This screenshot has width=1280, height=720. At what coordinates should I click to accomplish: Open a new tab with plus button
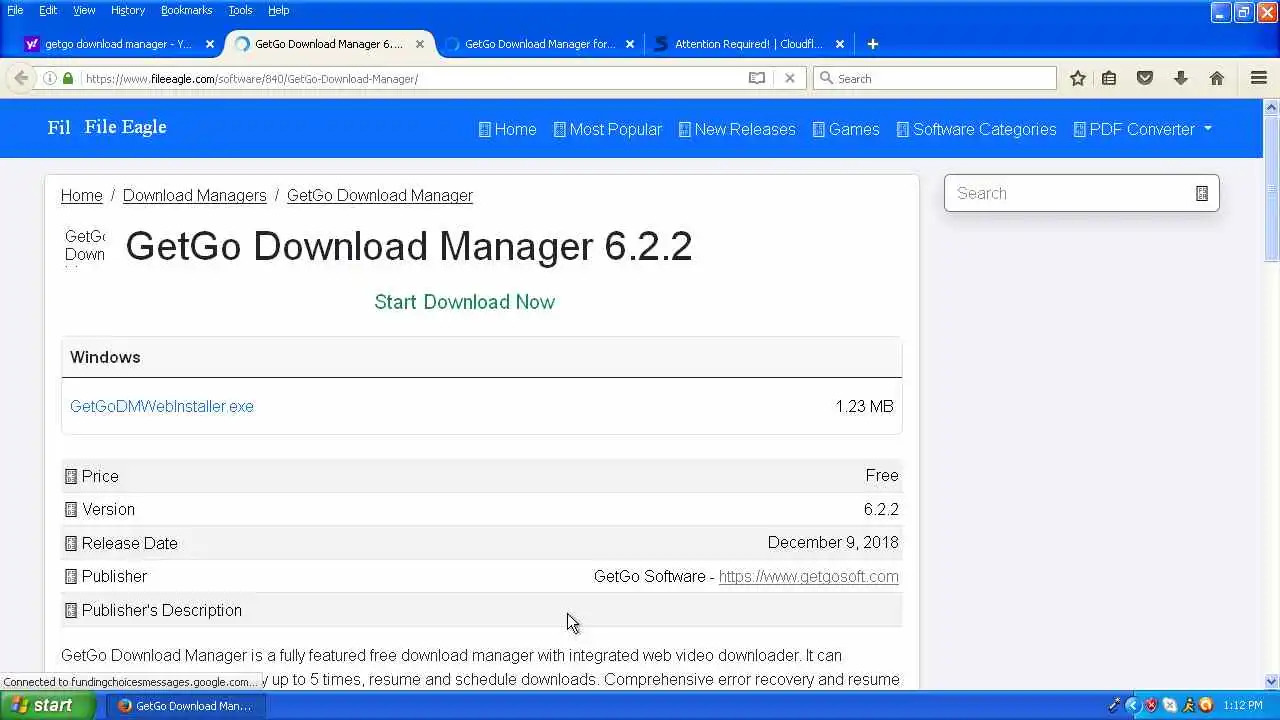tap(873, 44)
